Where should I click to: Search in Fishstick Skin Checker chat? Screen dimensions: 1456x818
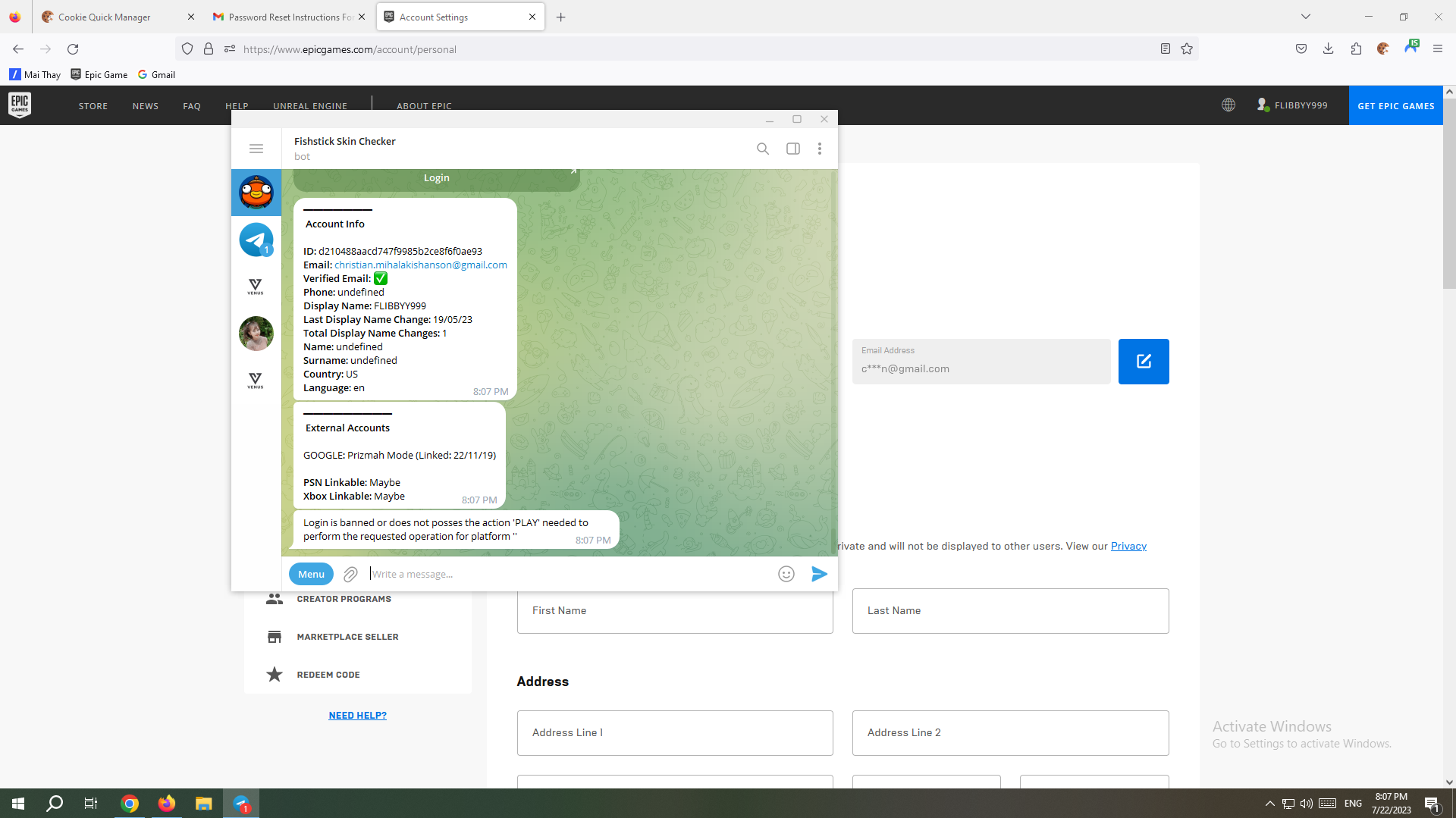[763, 149]
